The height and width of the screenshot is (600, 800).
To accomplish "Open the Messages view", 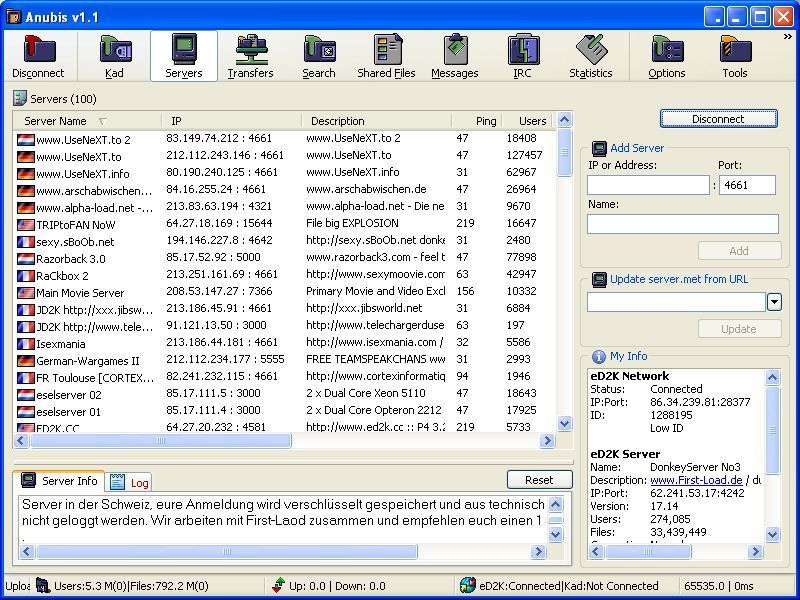I will 454,56.
